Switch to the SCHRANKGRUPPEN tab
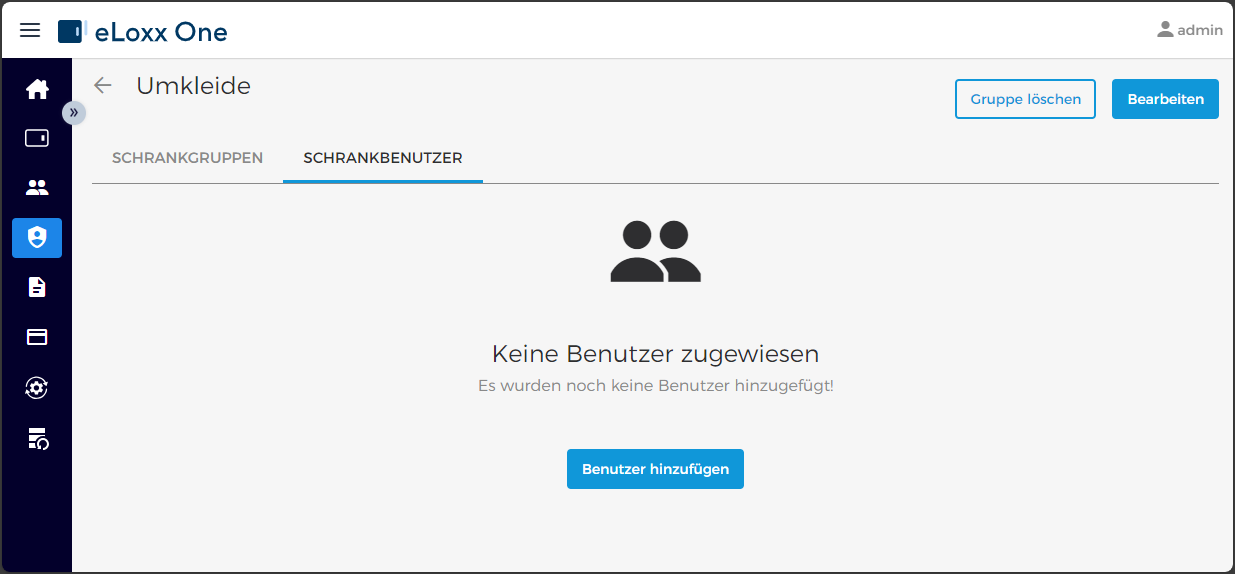The width and height of the screenshot is (1235, 574). point(188,158)
